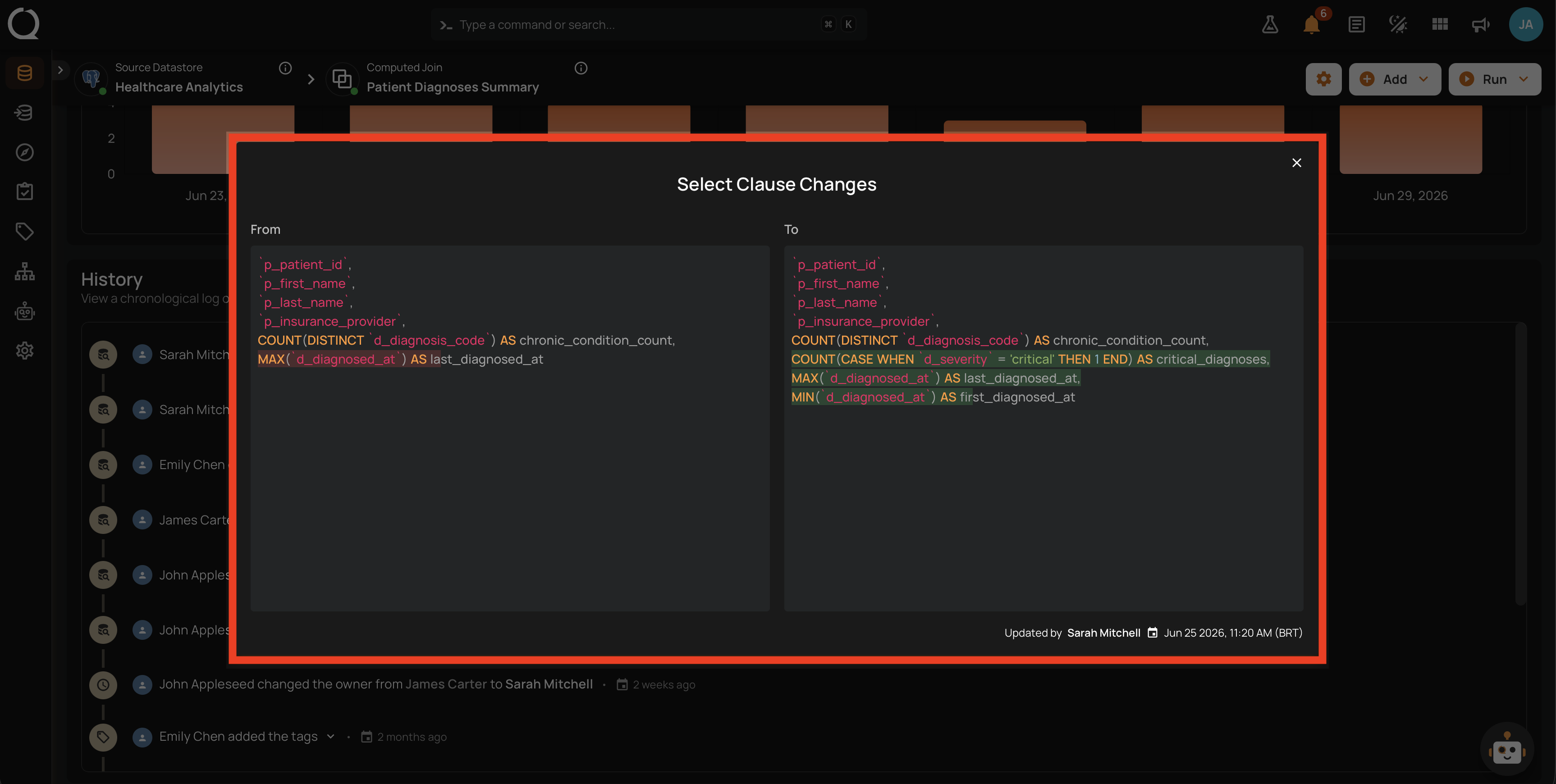Viewport: 1556px width, 784px height.
Task: Click the chatbot assistant icon bottom-right
Action: 1506,750
